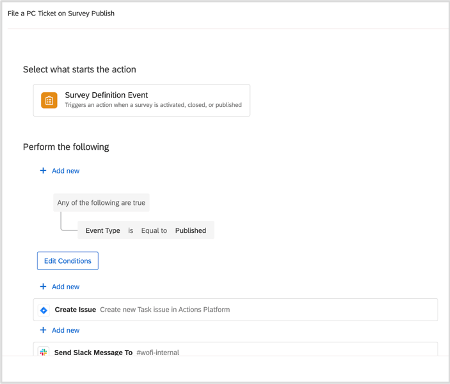Click the #wofi-internal channel name
450x384 pixels.
coord(158,353)
